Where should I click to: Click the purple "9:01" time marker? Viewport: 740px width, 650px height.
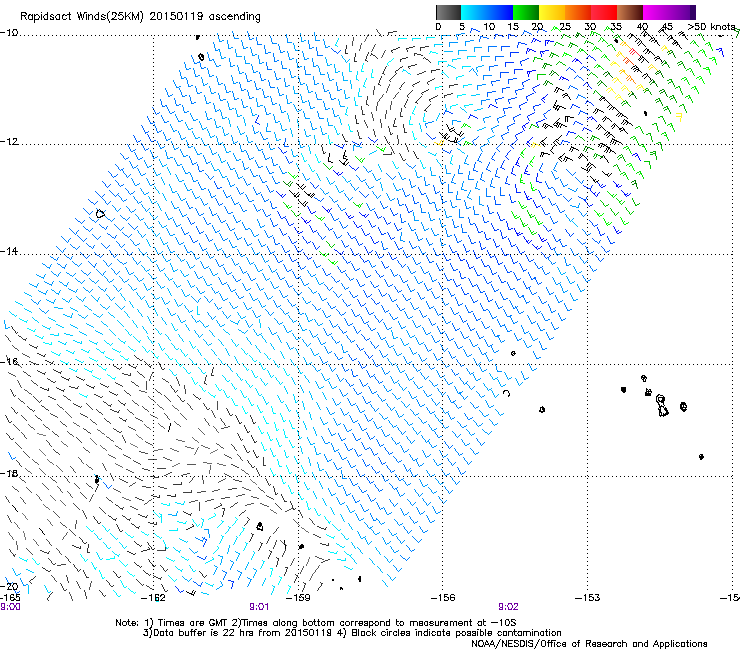pos(259,607)
